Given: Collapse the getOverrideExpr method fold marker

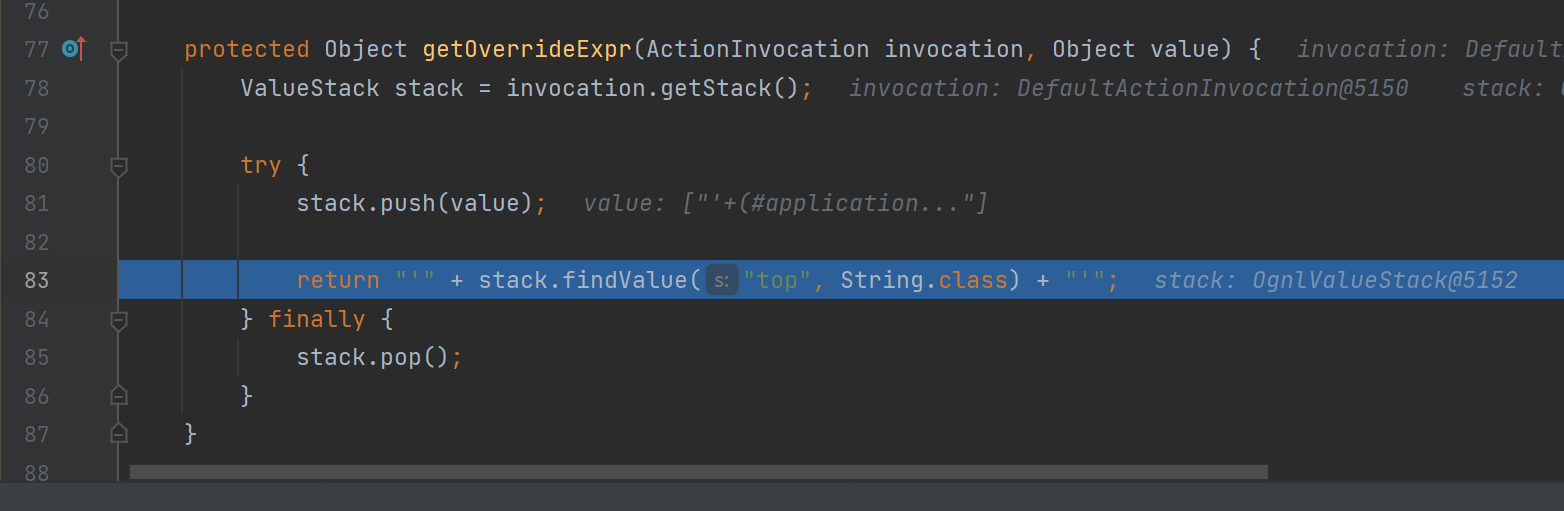Looking at the screenshot, I should (118, 50).
